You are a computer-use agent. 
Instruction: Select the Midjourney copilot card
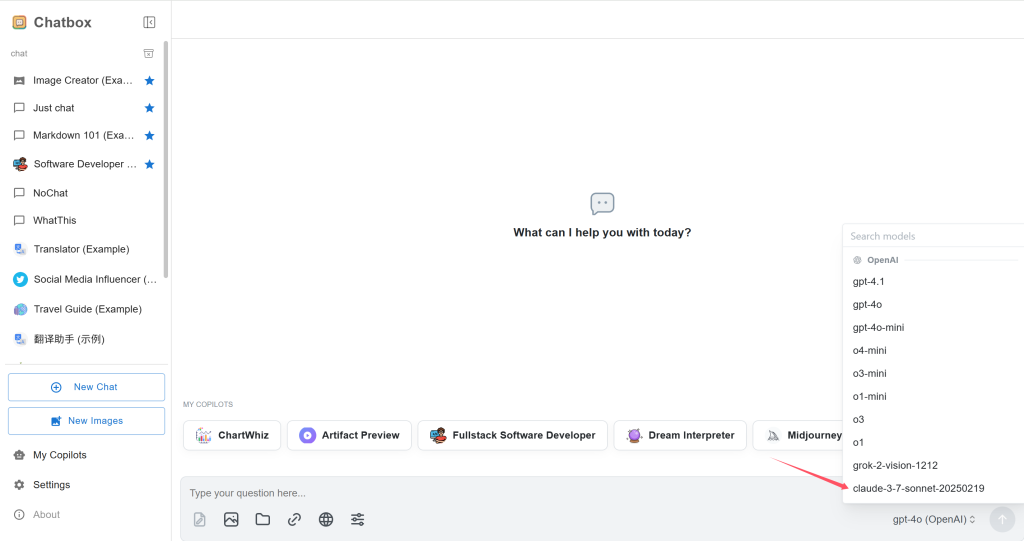pyautogui.click(x=798, y=435)
